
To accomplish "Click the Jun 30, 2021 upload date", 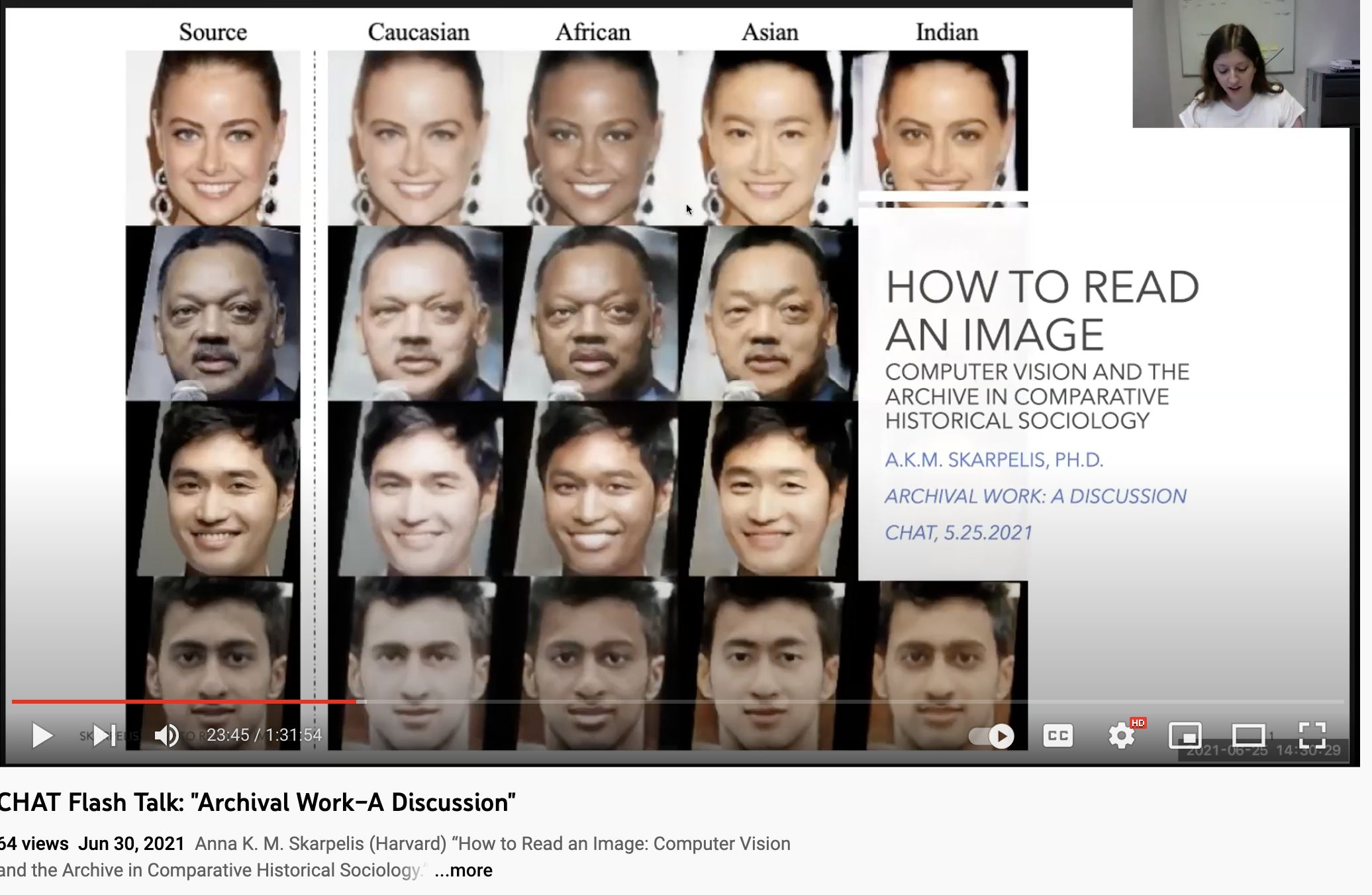I will (x=131, y=843).
